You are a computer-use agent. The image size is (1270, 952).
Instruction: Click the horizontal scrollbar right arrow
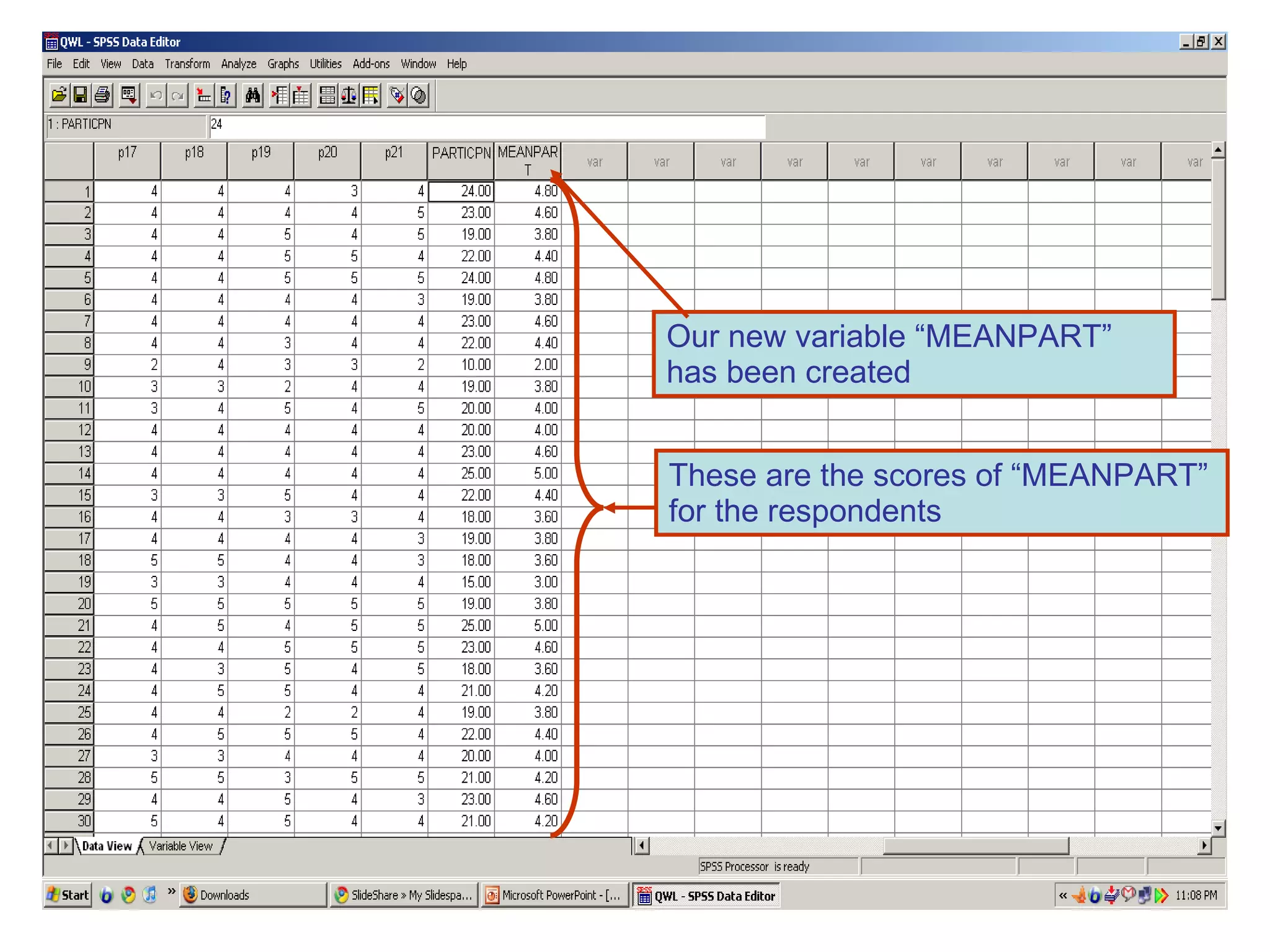pos(1204,845)
